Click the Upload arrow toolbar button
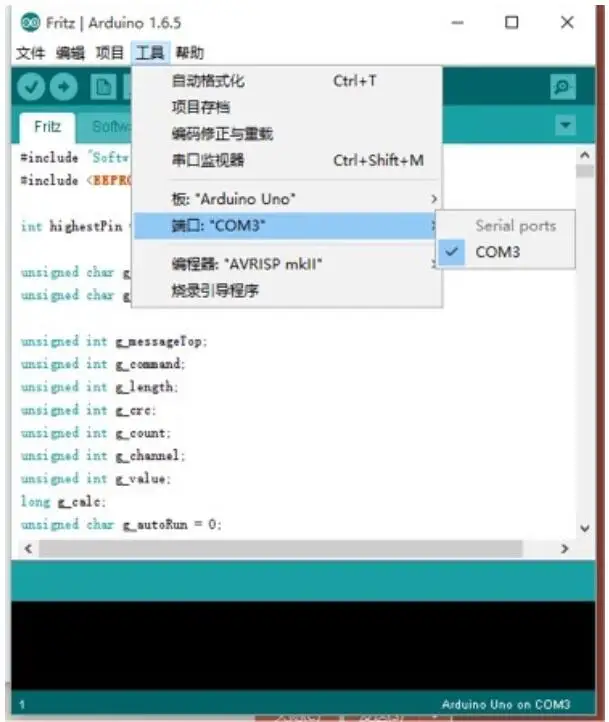 (x=64, y=87)
